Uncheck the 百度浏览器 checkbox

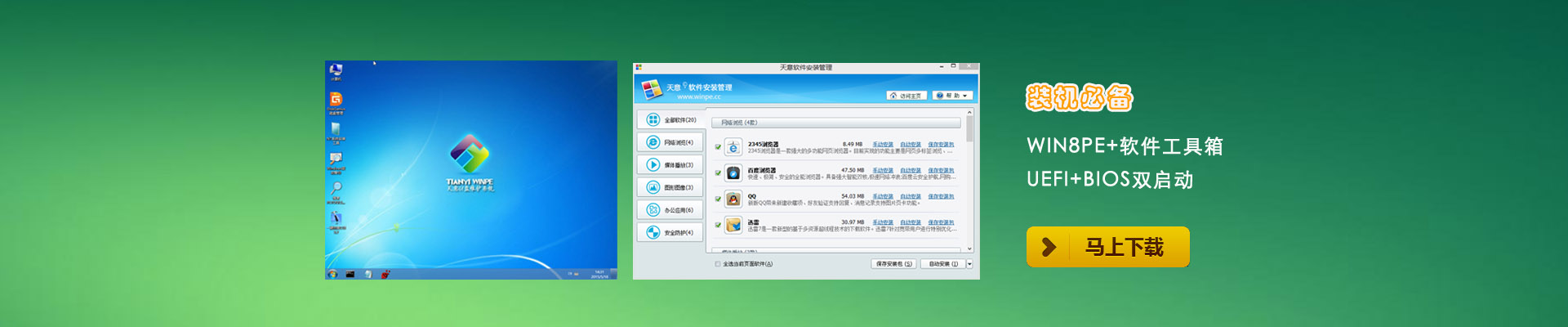point(718,173)
